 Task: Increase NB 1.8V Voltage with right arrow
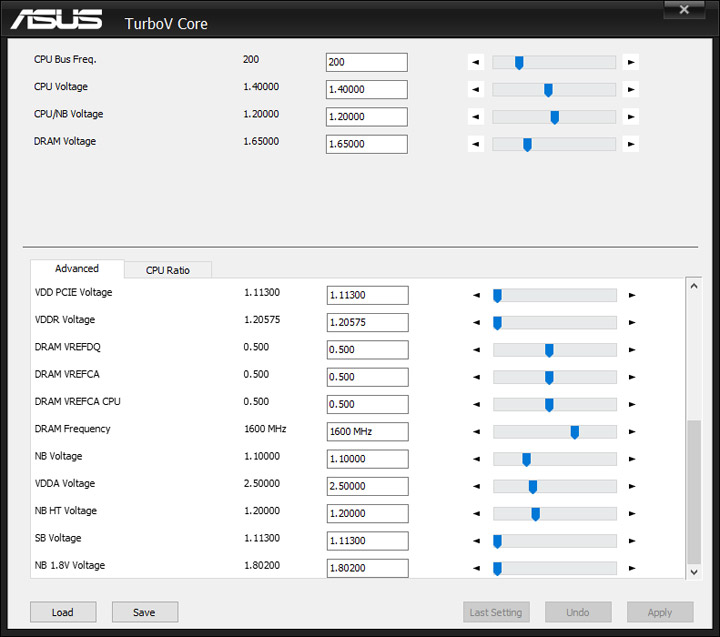tap(632, 568)
